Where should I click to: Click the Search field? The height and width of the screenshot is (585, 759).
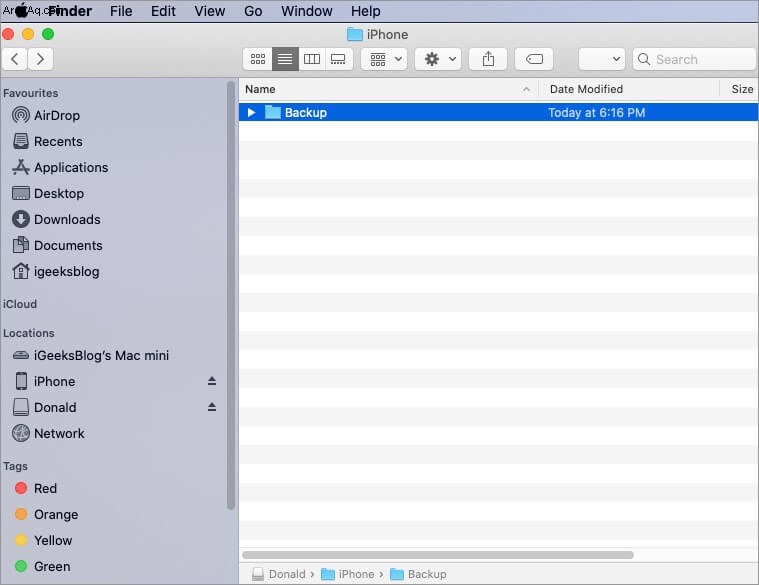694,59
